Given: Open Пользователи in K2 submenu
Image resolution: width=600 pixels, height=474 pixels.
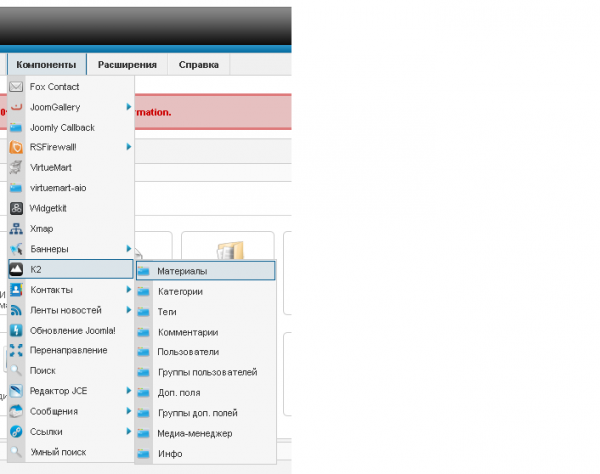Looking at the screenshot, I should click(205, 352).
